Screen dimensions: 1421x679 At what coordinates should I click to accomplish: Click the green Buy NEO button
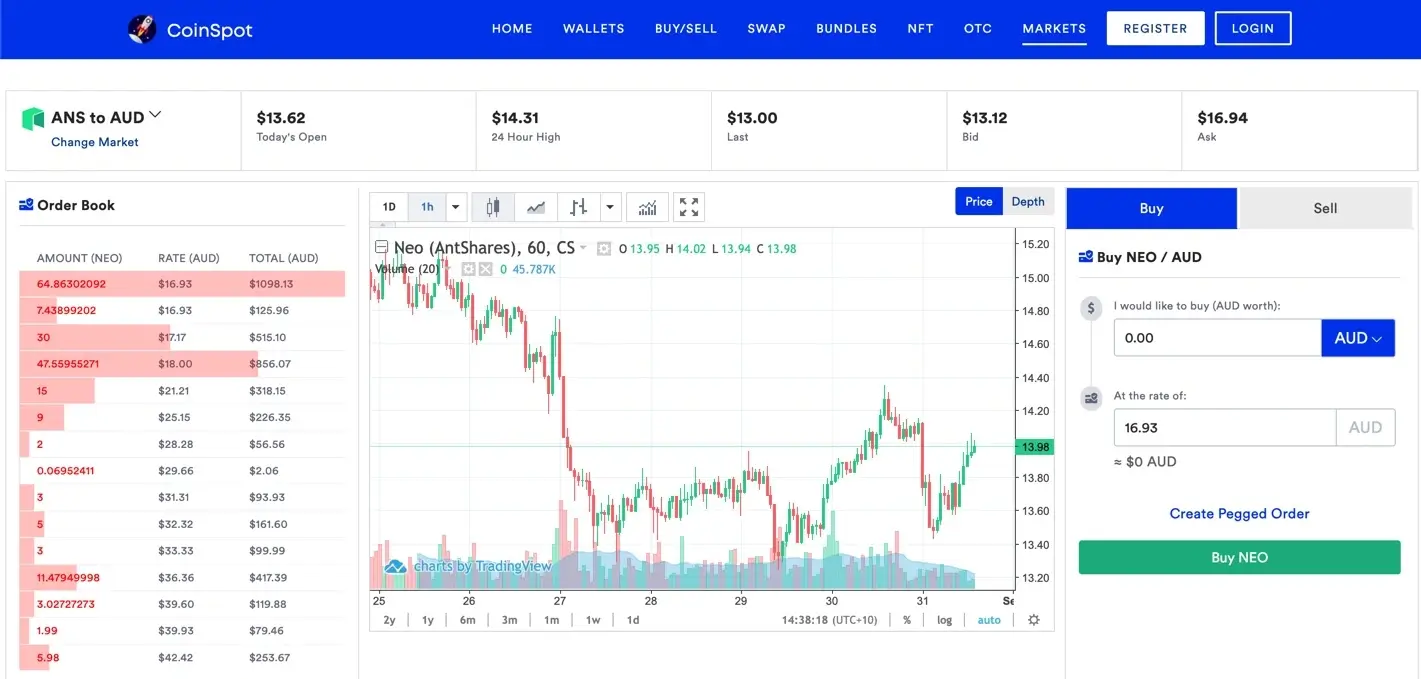(x=1239, y=557)
